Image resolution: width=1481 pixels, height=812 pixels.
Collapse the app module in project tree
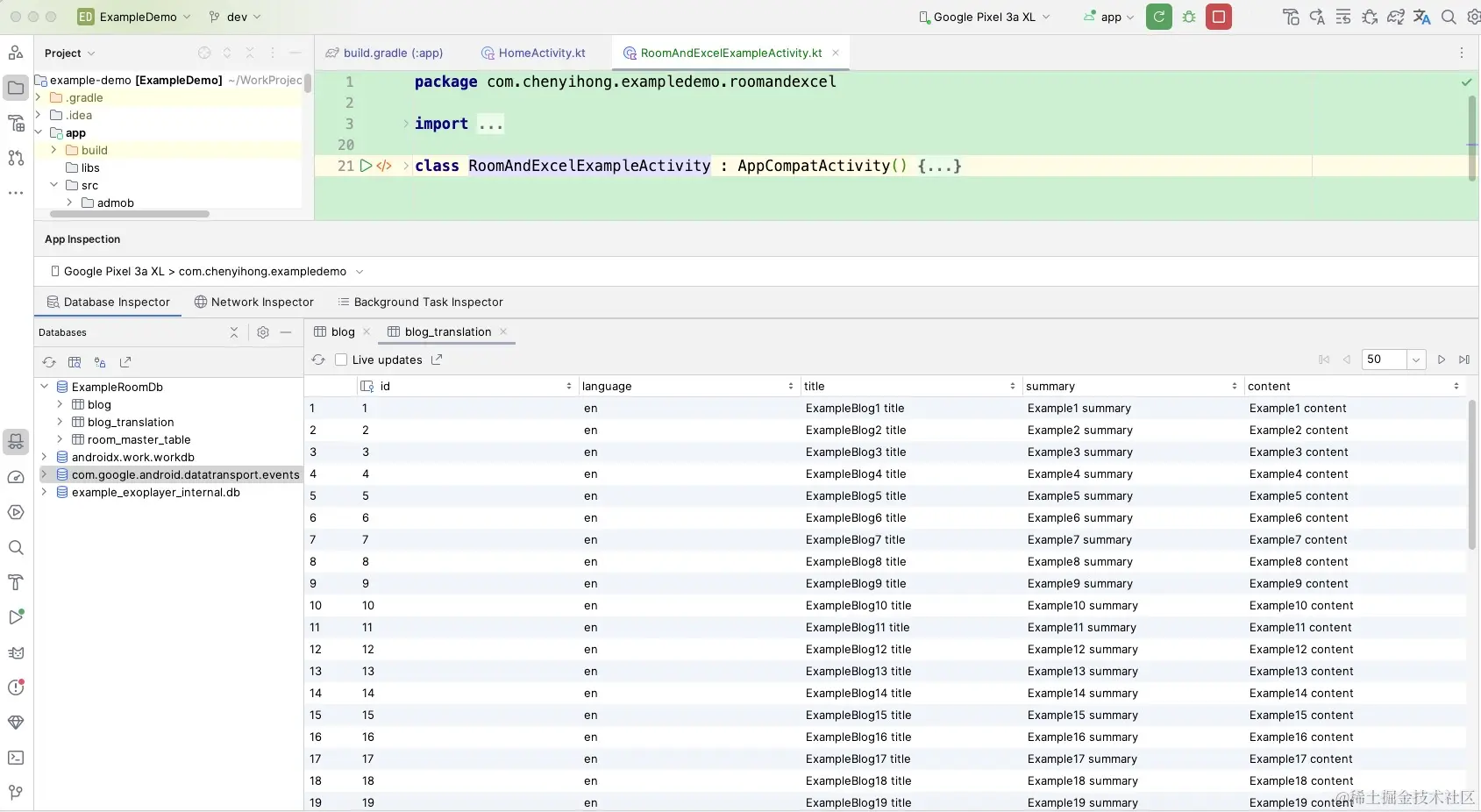(x=39, y=132)
